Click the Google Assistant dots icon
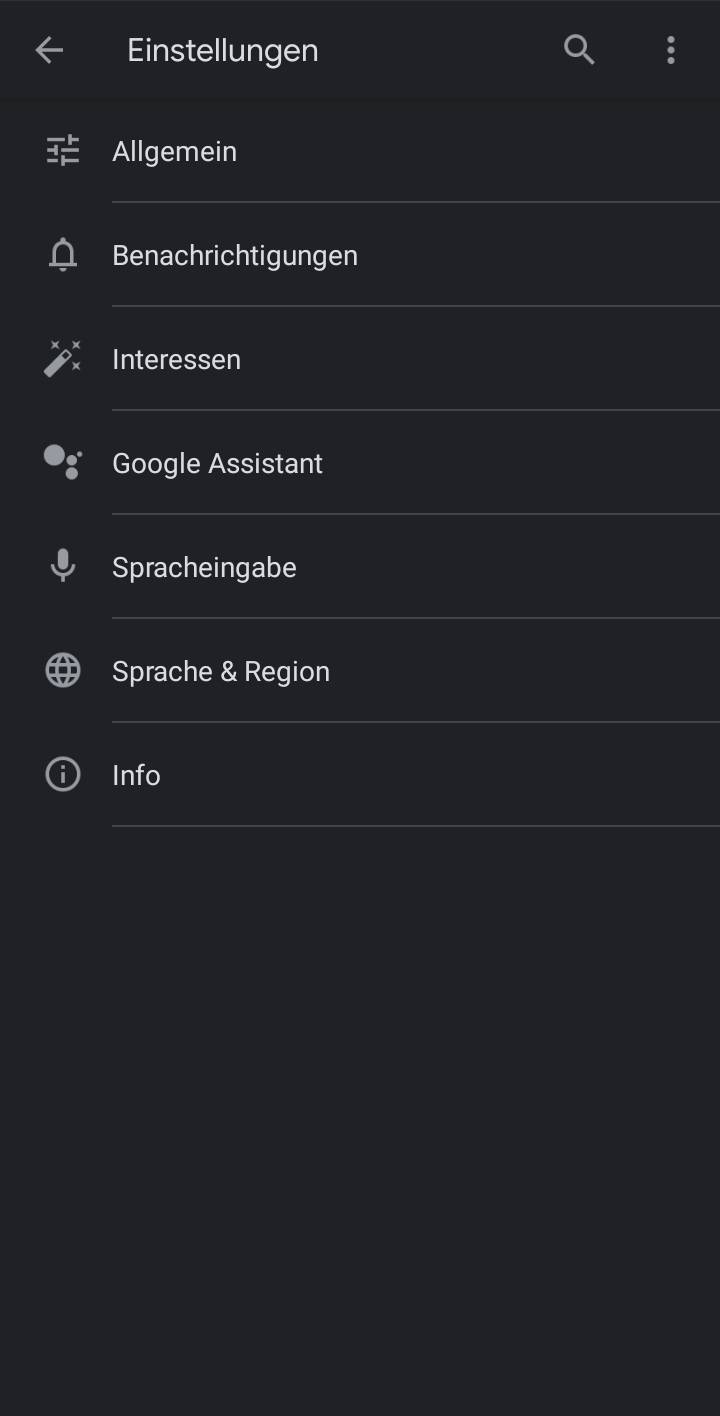 point(63,463)
